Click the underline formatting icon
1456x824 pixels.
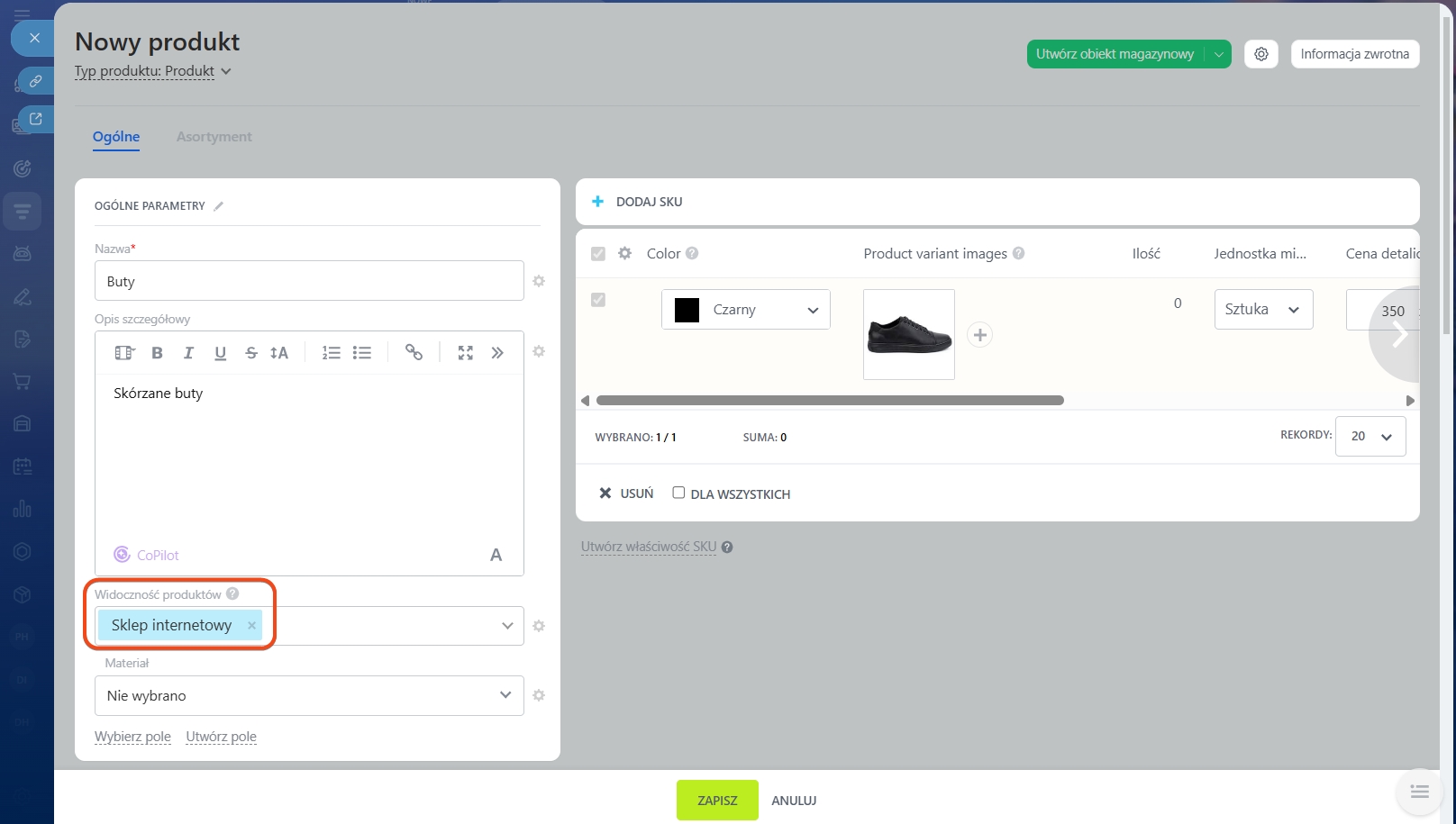220,353
